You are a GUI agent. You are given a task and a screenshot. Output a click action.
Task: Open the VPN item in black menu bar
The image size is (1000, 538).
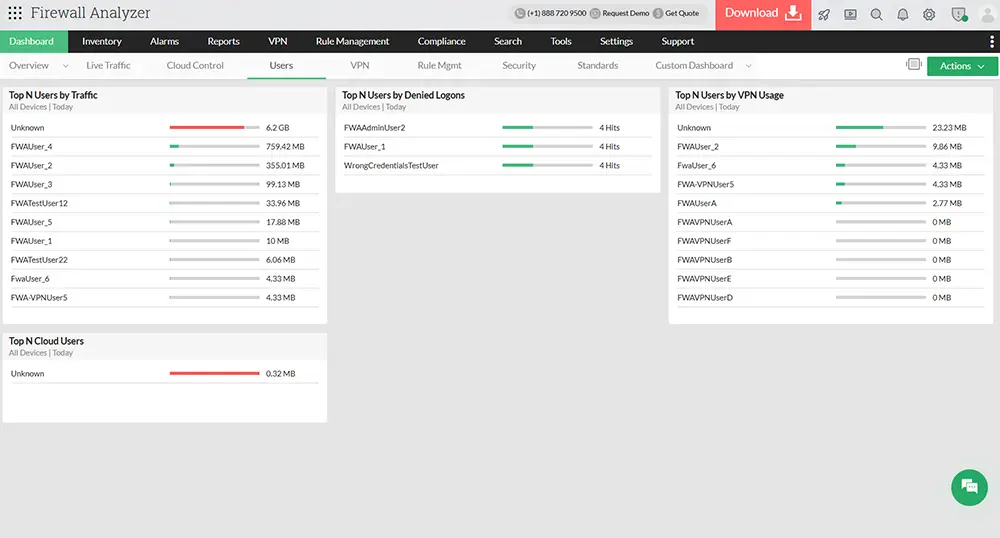click(x=277, y=41)
